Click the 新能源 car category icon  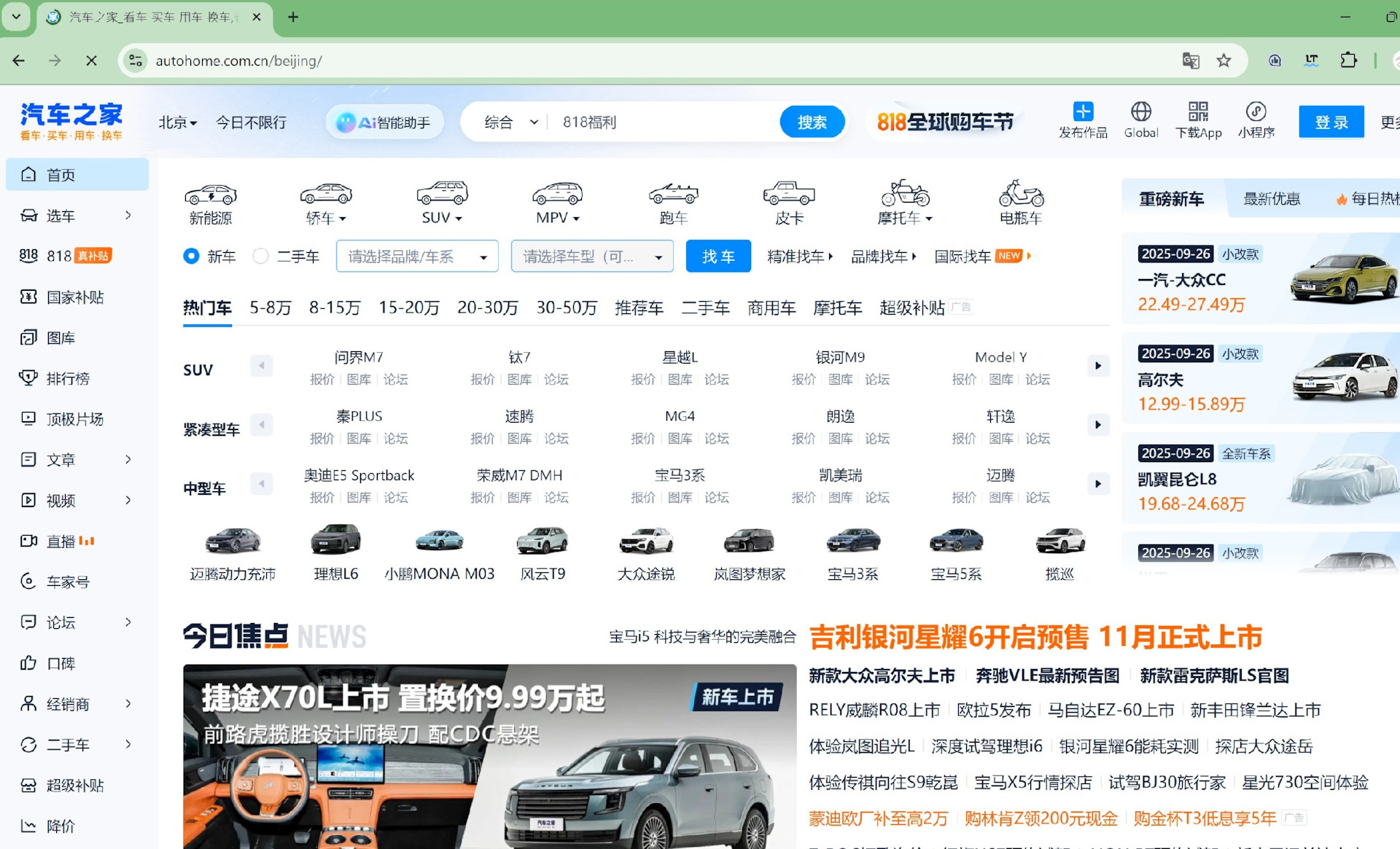211,195
